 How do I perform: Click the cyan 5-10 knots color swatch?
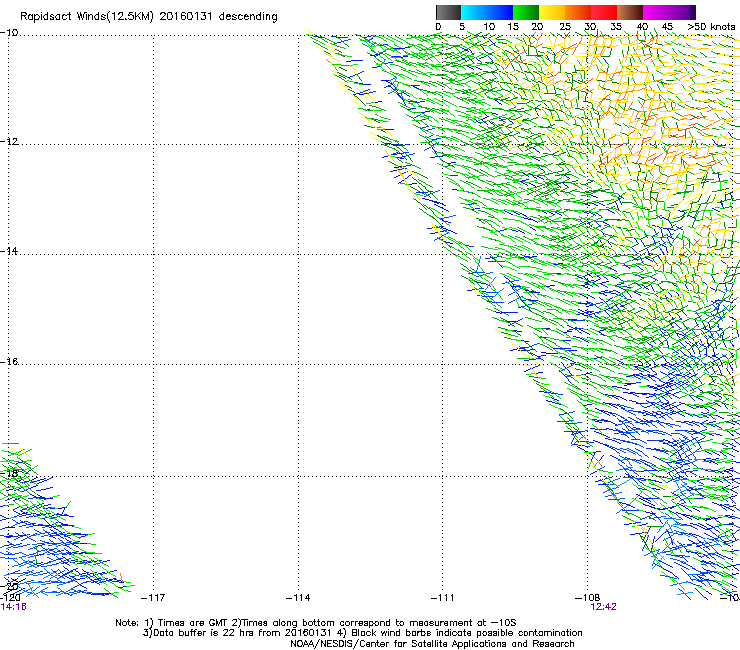pyautogui.click(x=474, y=12)
